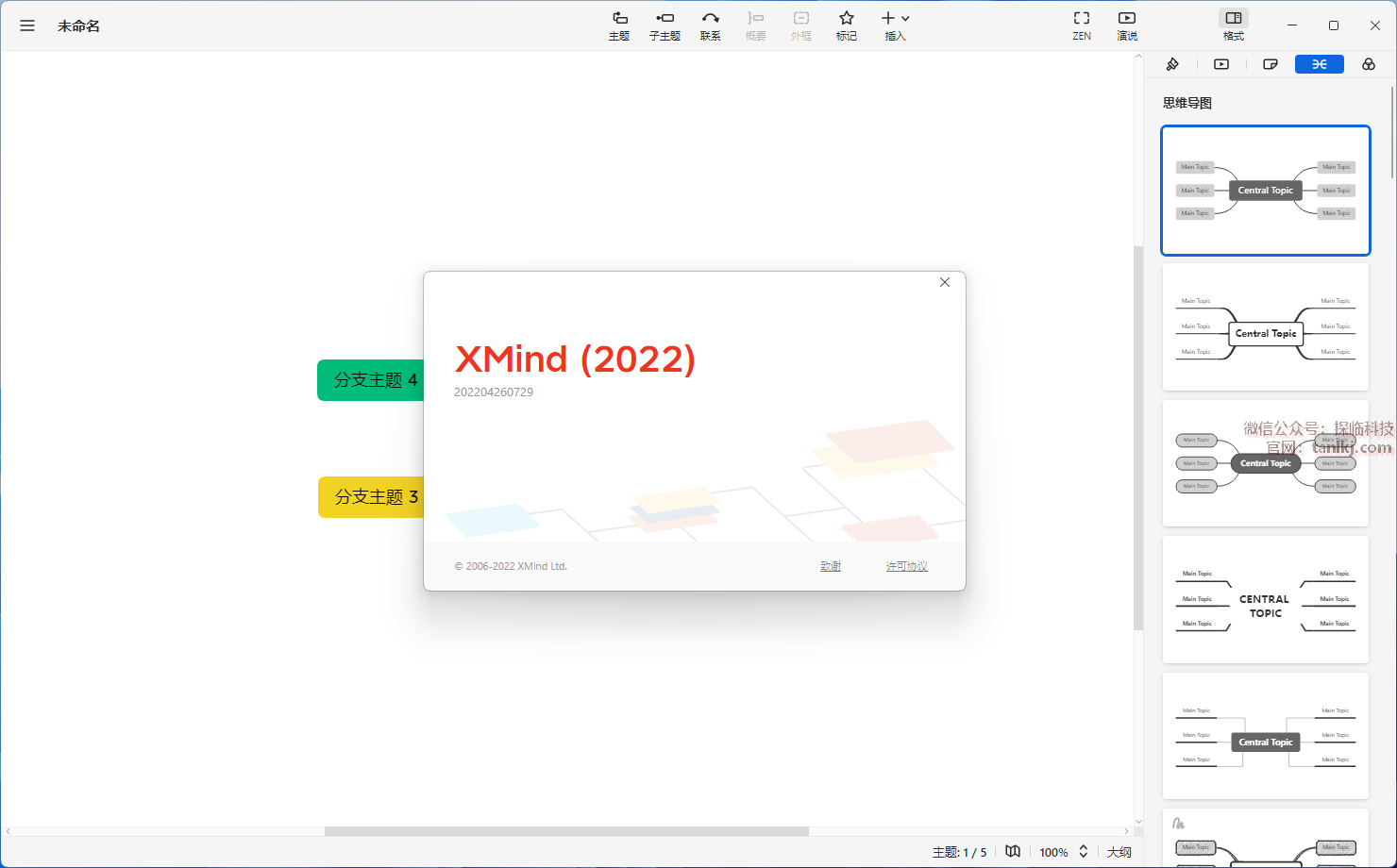1397x868 pixels.
Task: Minimize the XMind window
Action: [x=1292, y=25]
